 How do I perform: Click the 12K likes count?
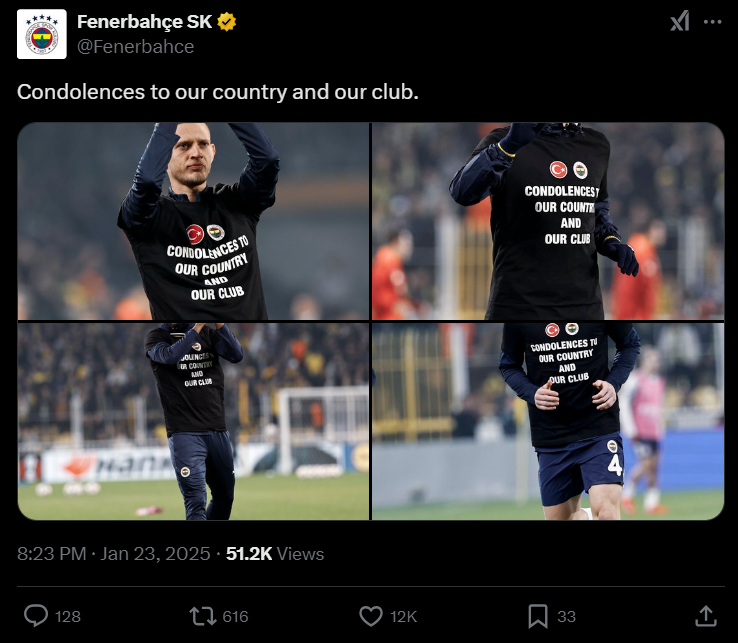click(x=403, y=616)
